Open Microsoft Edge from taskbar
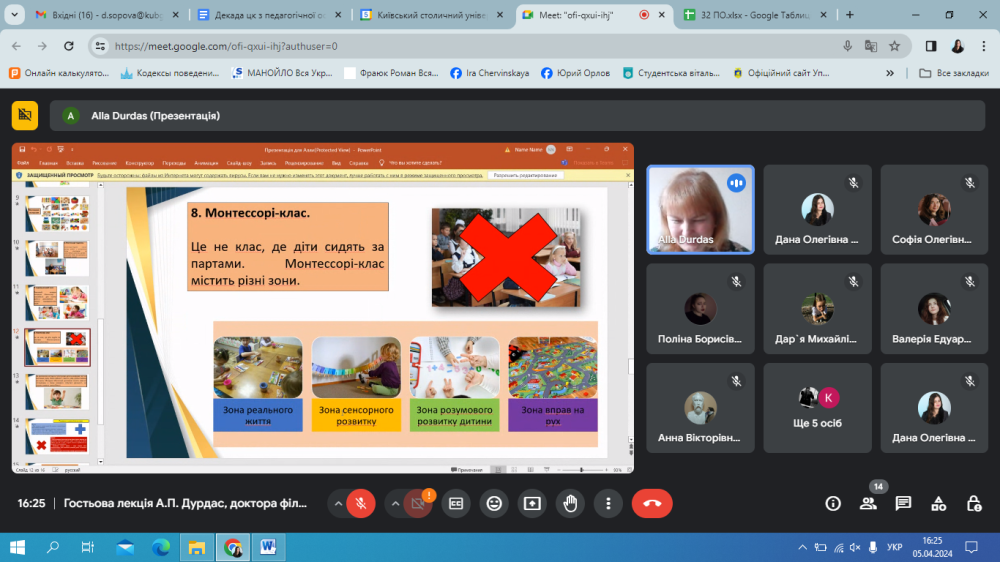Image resolution: width=1000 pixels, height=562 pixels. click(161, 547)
